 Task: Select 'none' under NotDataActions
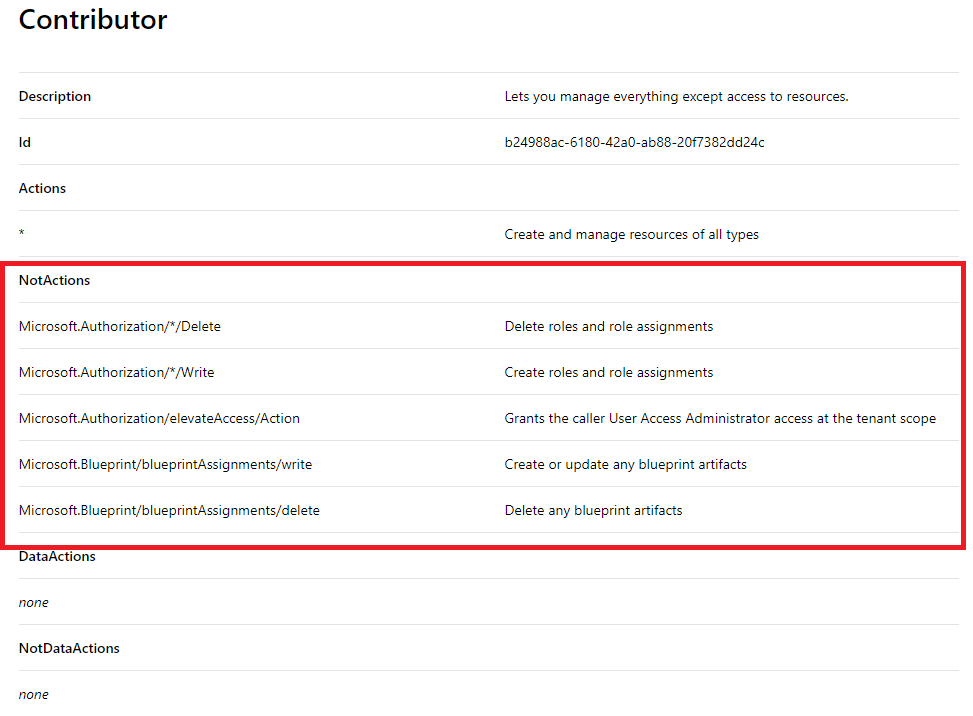(x=34, y=694)
